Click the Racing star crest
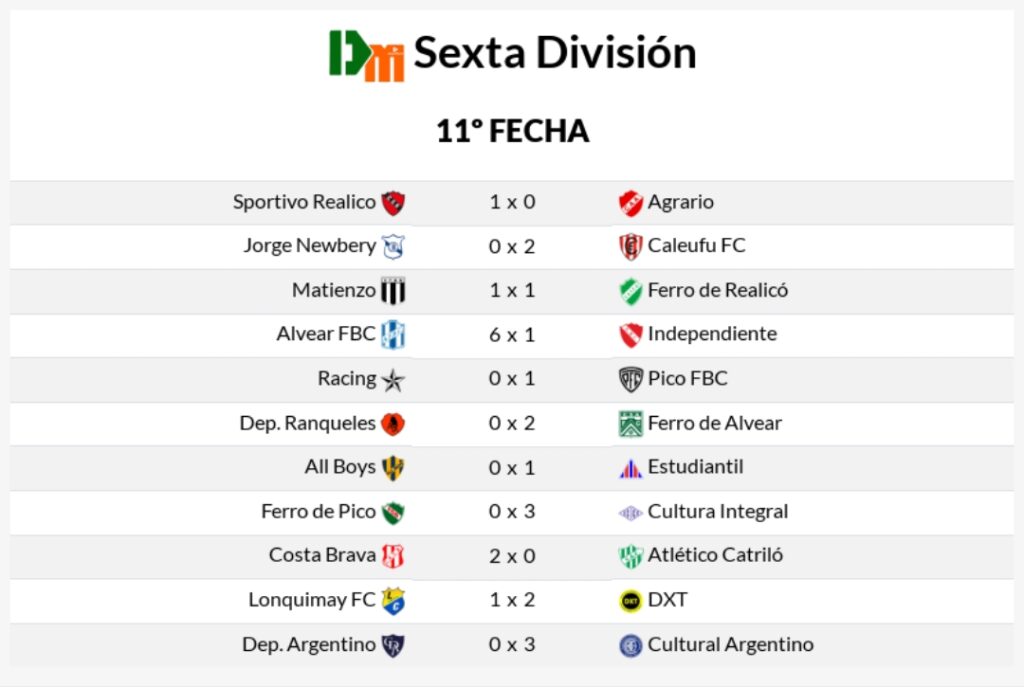1024x687 pixels. [x=393, y=380]
